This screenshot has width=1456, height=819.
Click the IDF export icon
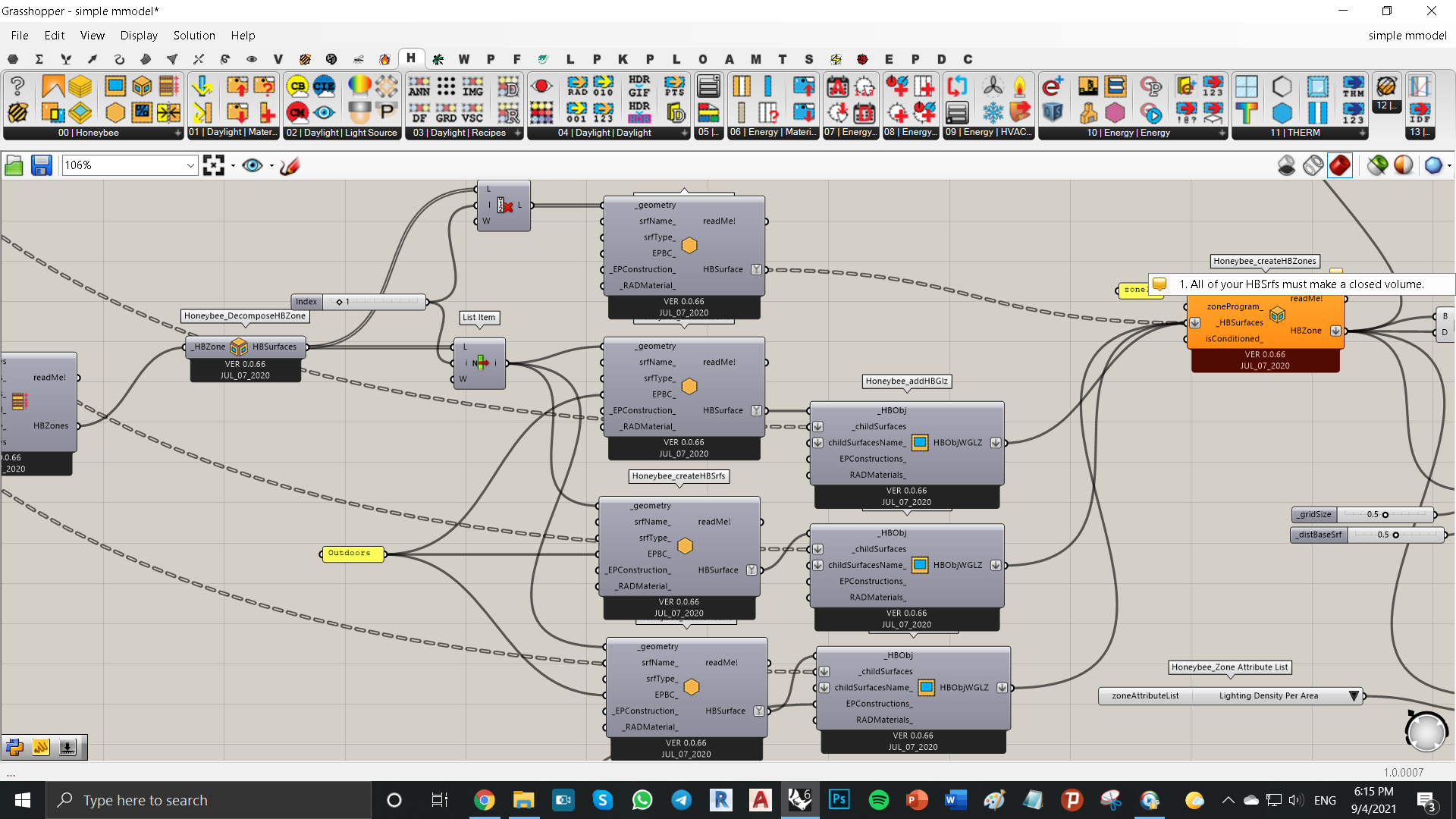point(1420,113)
